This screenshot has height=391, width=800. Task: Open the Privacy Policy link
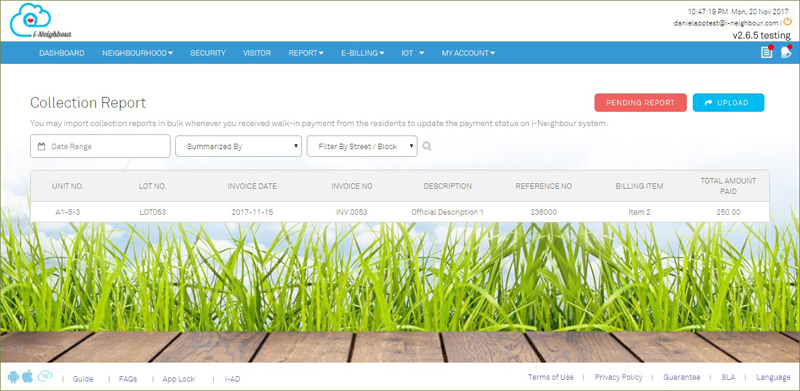[x=618, y=377]
